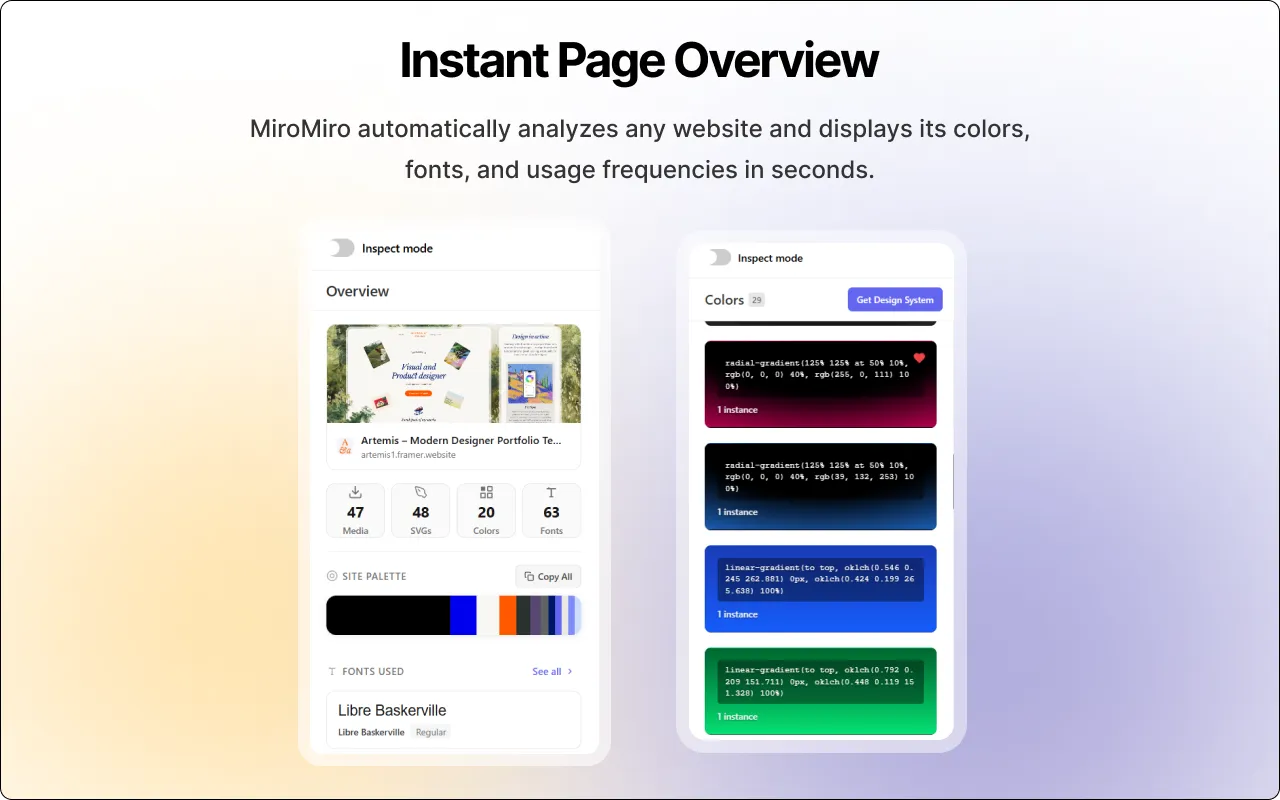
Task: Select the orange swatch in site palette
Action: [x=508, y=615]
